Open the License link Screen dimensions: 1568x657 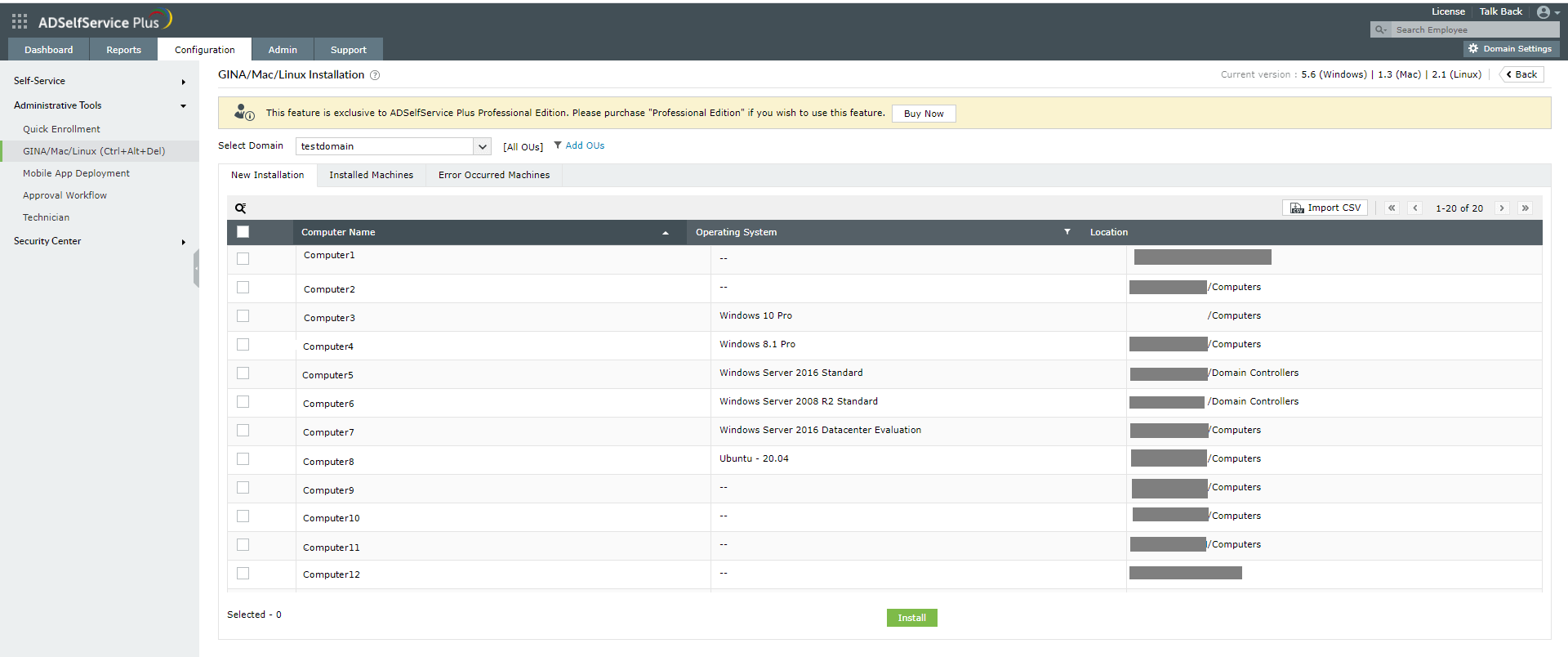tap(1448, 11)
